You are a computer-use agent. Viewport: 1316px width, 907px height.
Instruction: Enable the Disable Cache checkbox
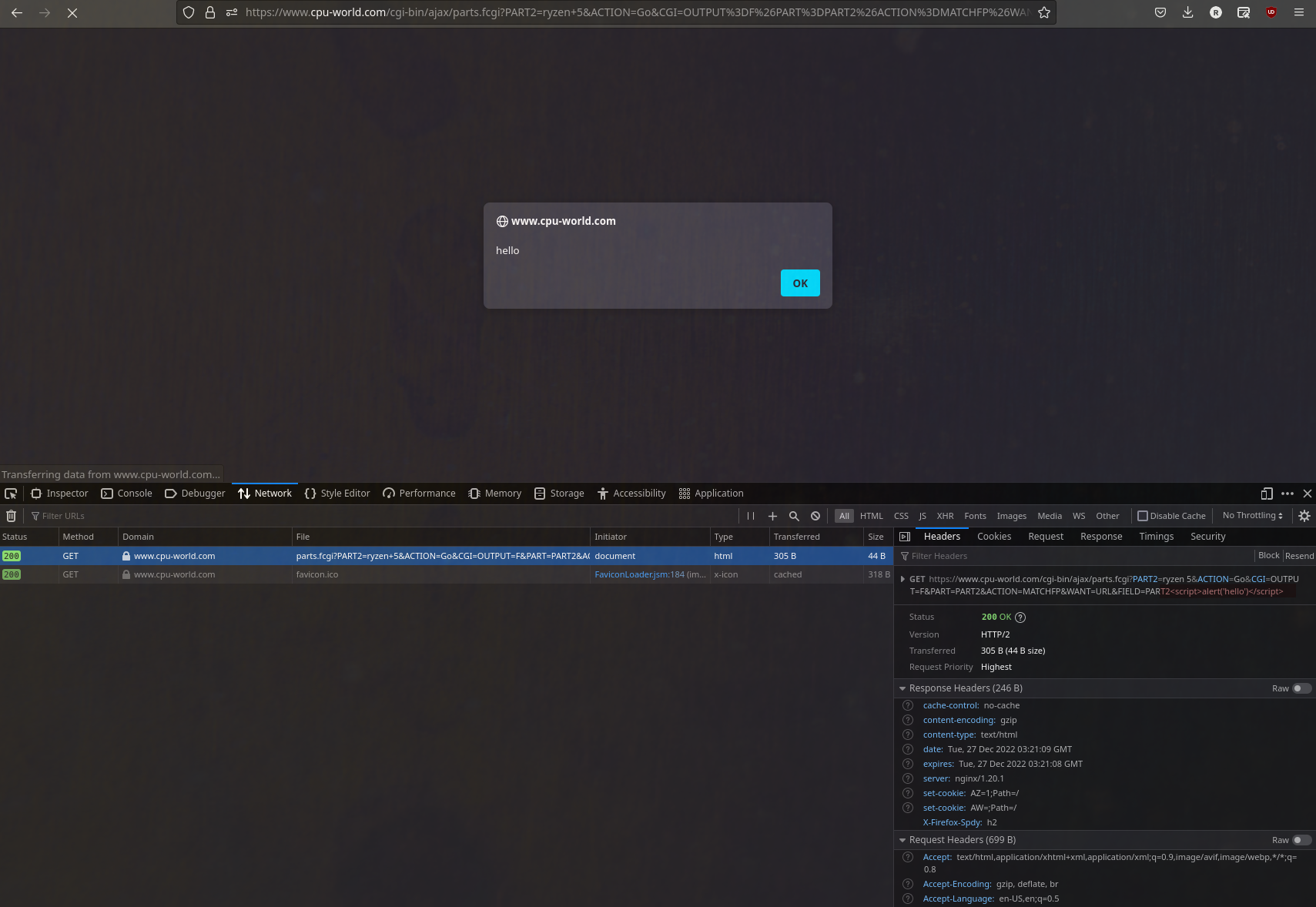[x=1143, y=516]
